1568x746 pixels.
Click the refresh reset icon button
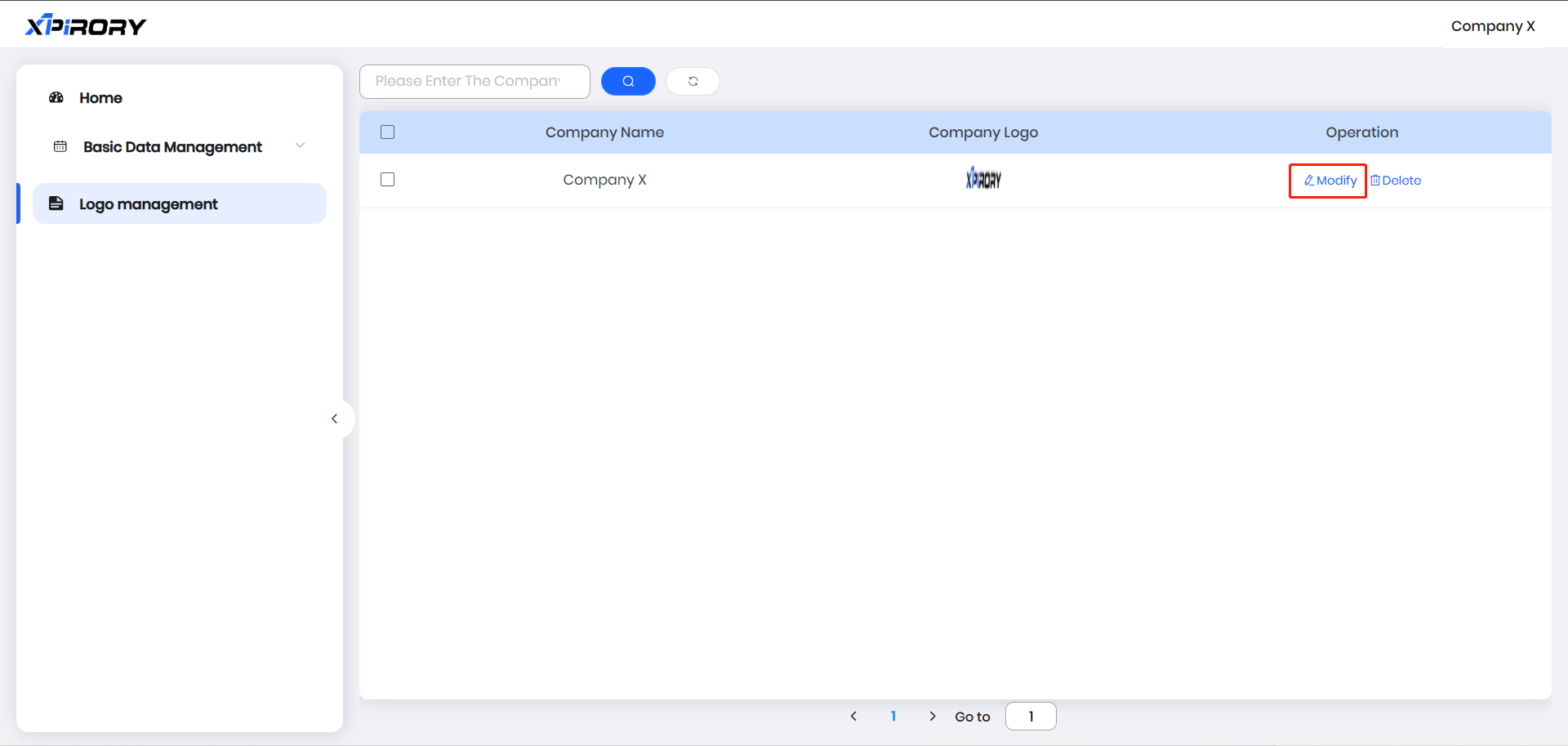pyautogui.click(x=693, y=82)
